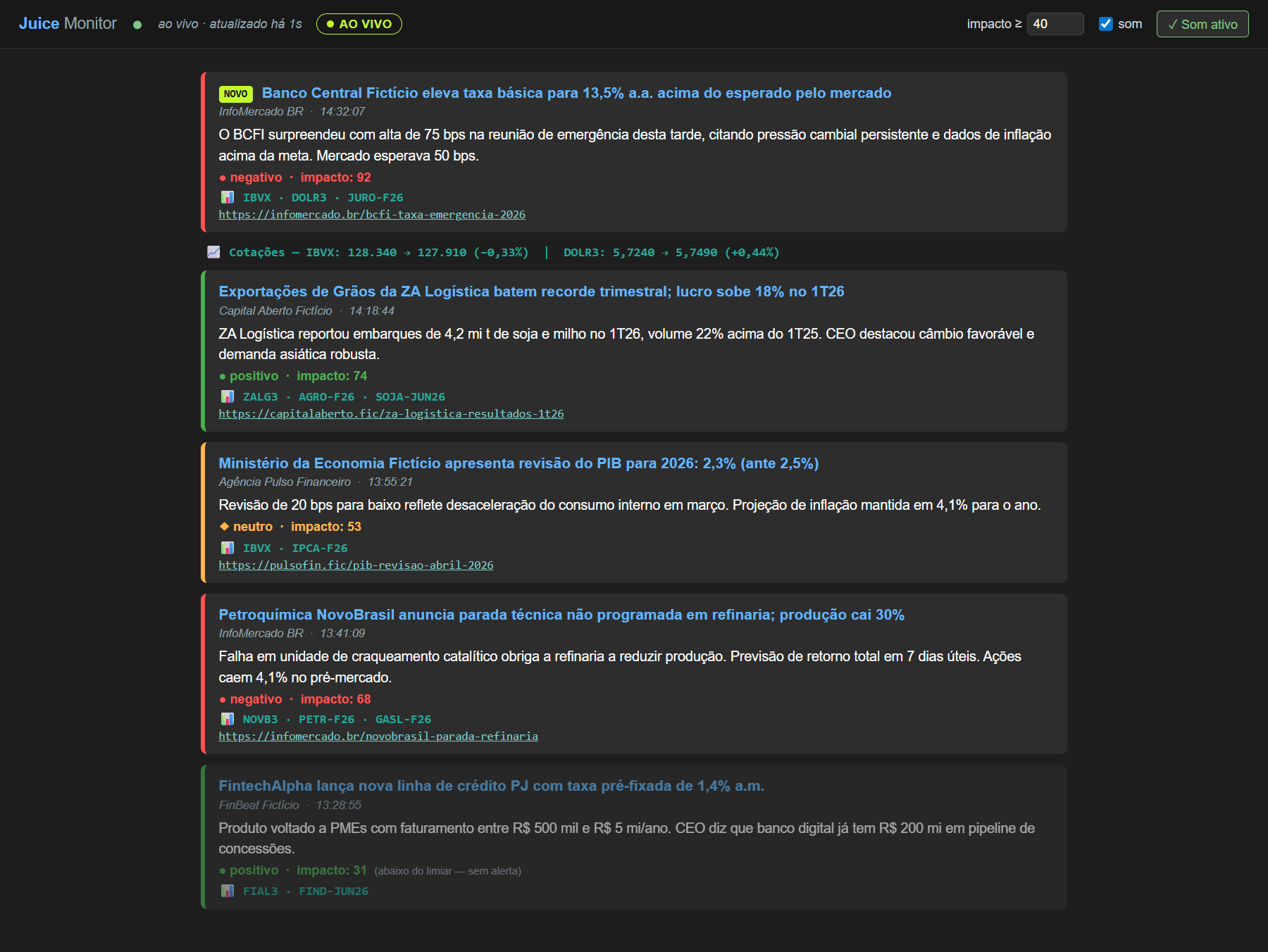Image resolution: width=1268 pixels, height=952 pixels.
Task: Click source 'Agência Pulso Financeiro' line
Action: pyautogui.click(x=316, y=482)
